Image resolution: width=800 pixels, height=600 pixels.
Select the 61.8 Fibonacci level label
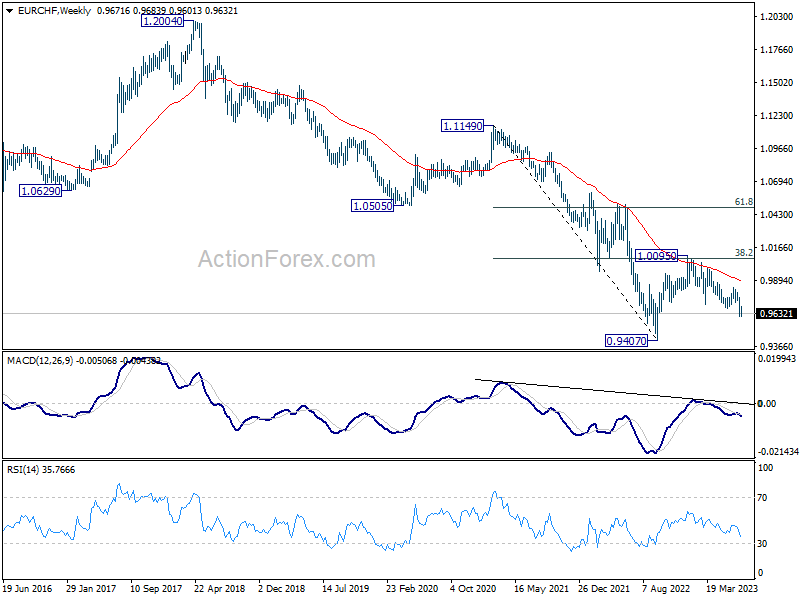click(x=744, y=202)
